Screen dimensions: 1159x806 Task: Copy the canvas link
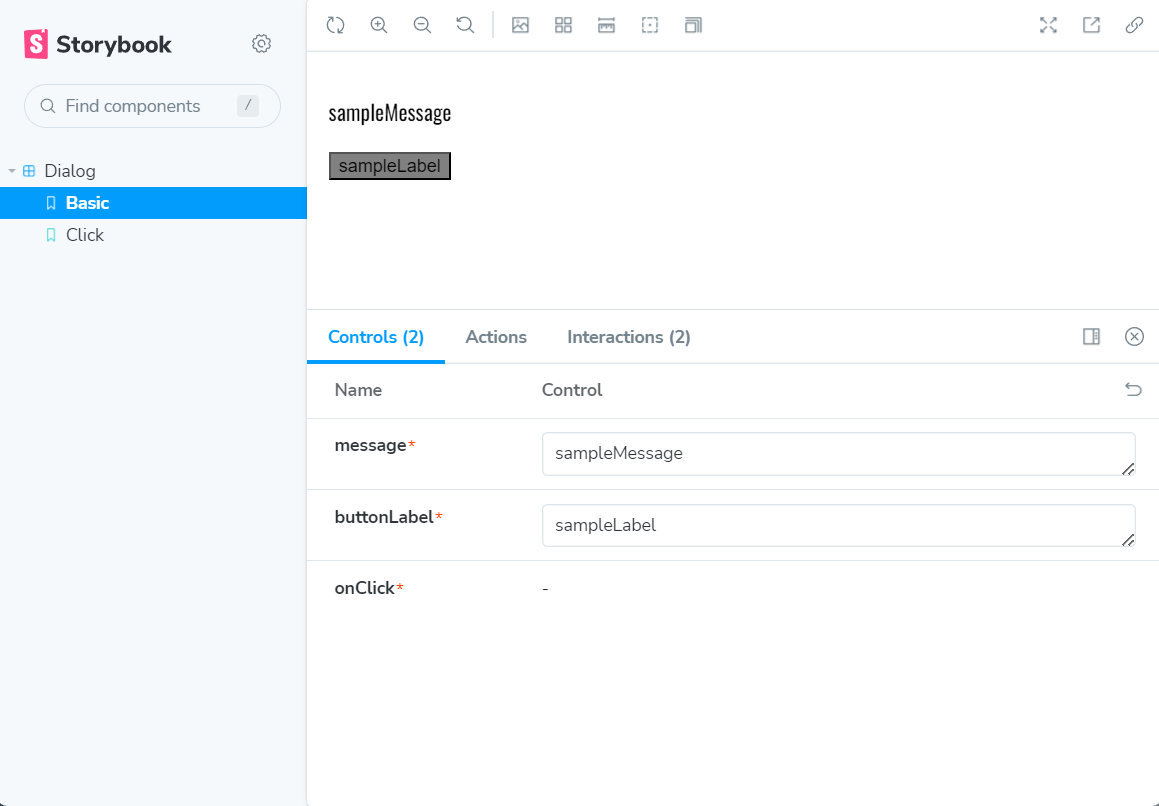(1134, 25)
